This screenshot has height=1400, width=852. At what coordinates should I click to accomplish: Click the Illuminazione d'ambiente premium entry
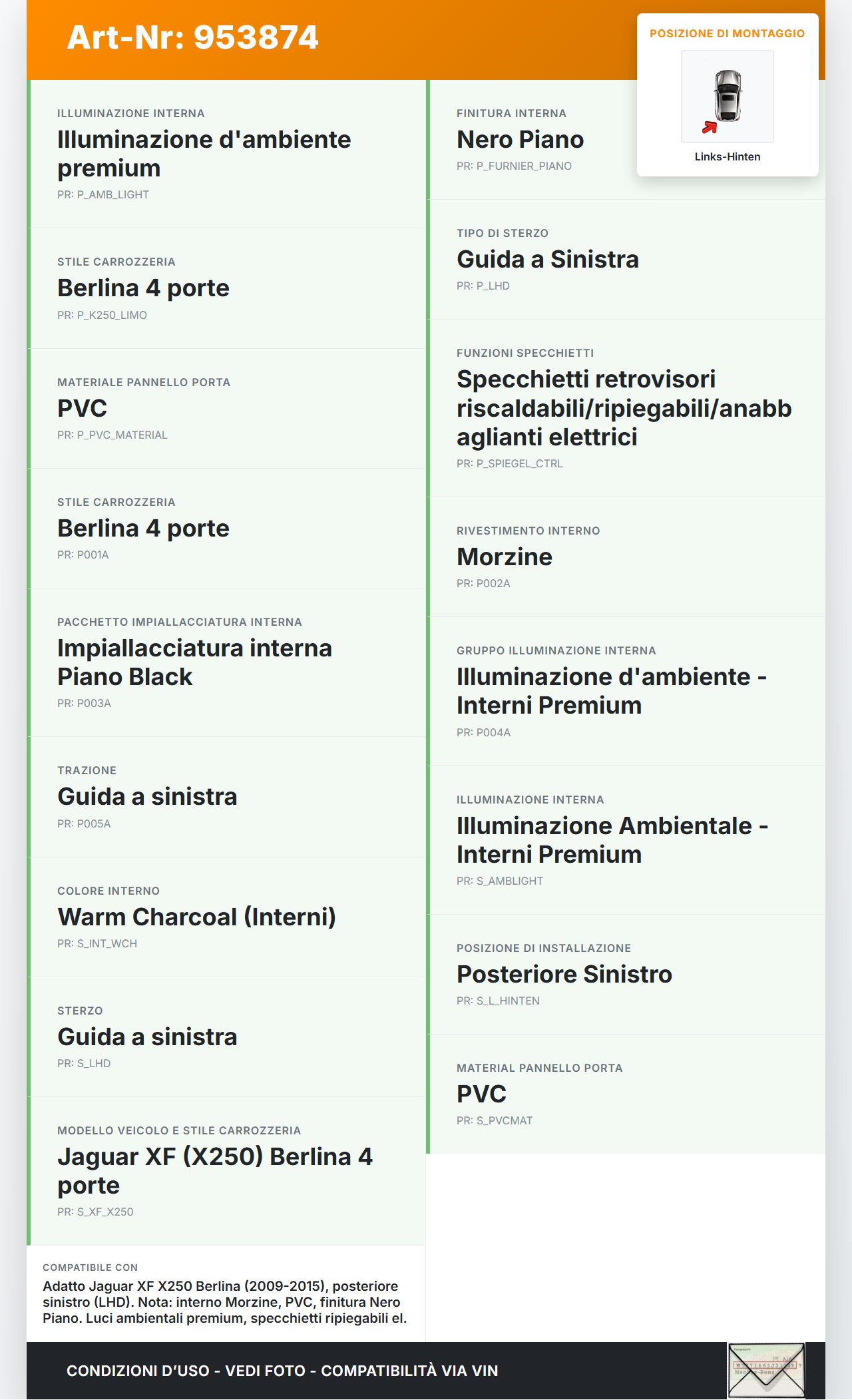[x=204, y=153]
